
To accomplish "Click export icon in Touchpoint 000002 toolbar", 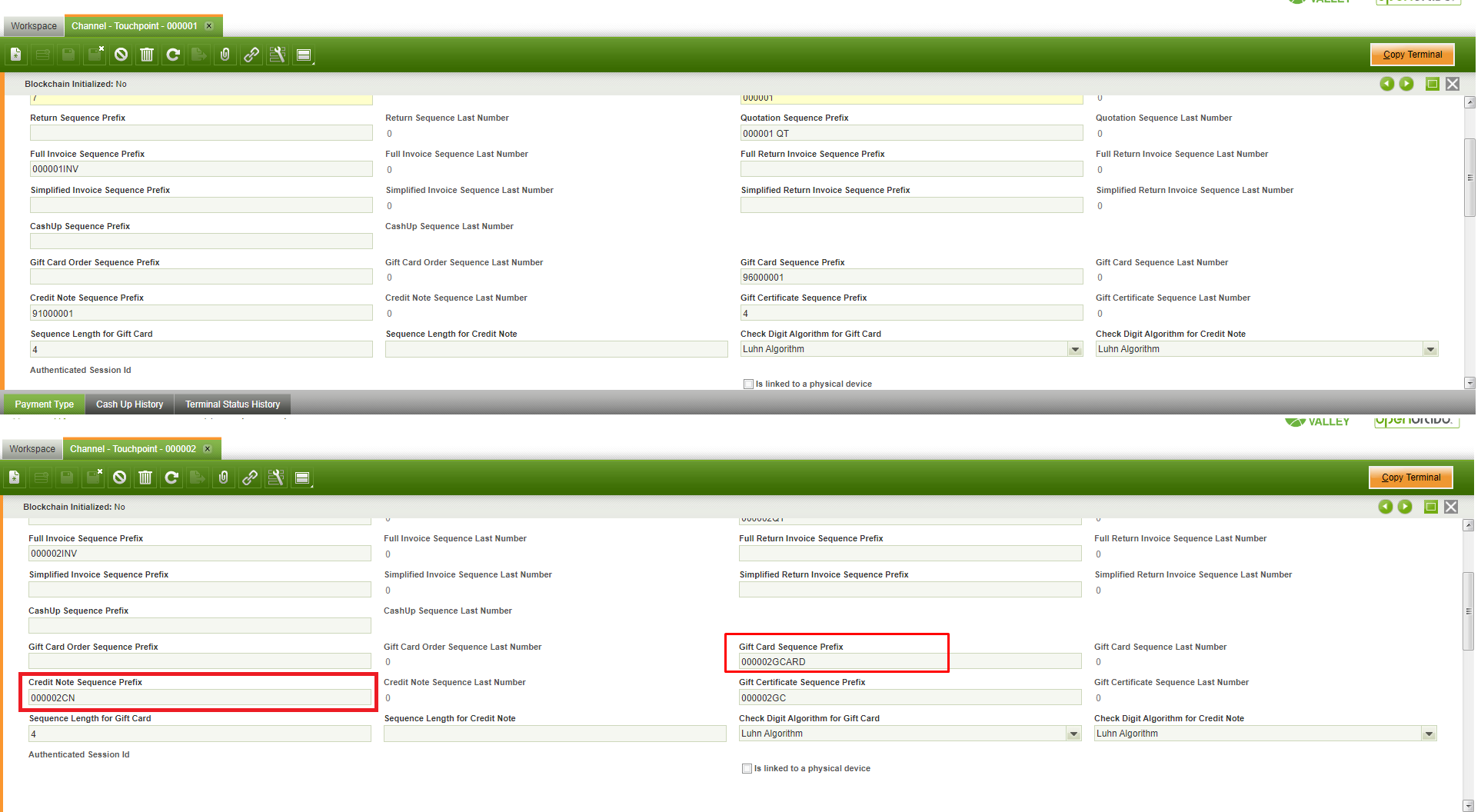I will pyautogui.click(x=198, y=478).
